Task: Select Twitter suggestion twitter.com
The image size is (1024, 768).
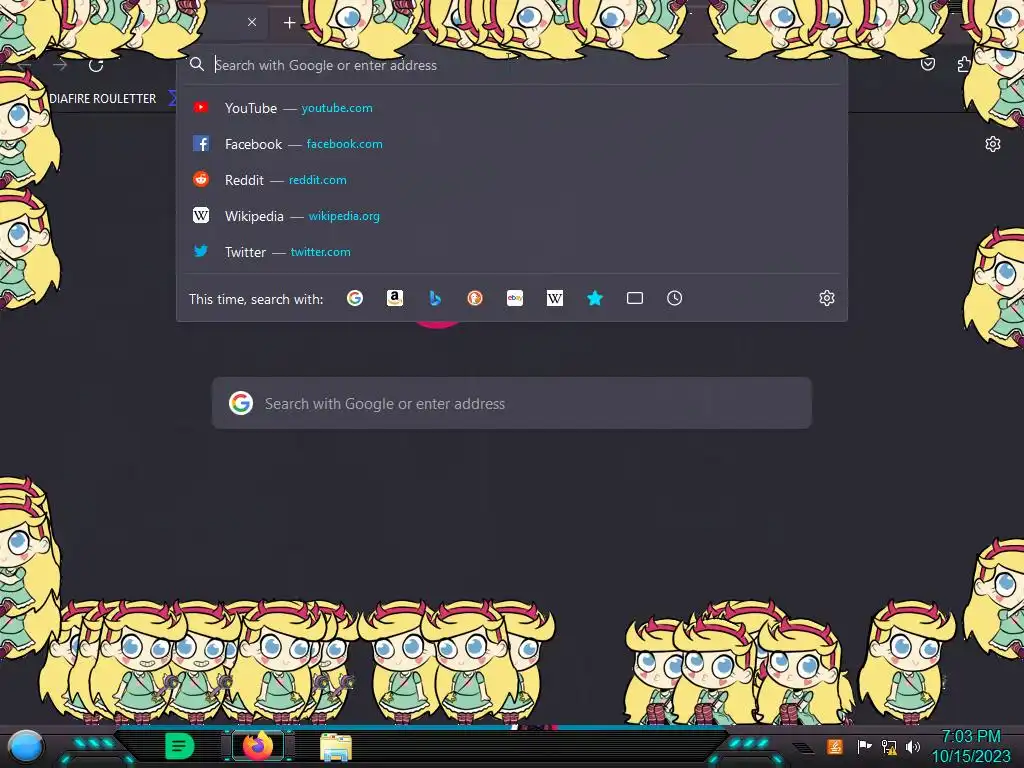Action: (x=512, y=251)
